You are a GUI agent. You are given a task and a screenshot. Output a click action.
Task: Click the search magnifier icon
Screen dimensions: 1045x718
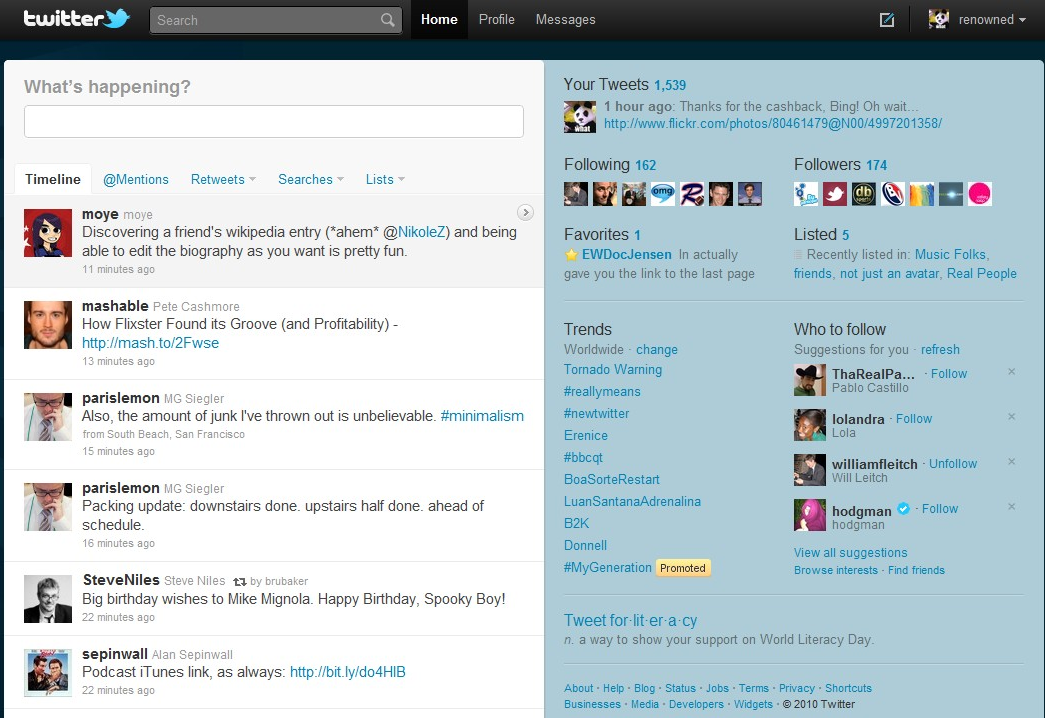(388, 20)
